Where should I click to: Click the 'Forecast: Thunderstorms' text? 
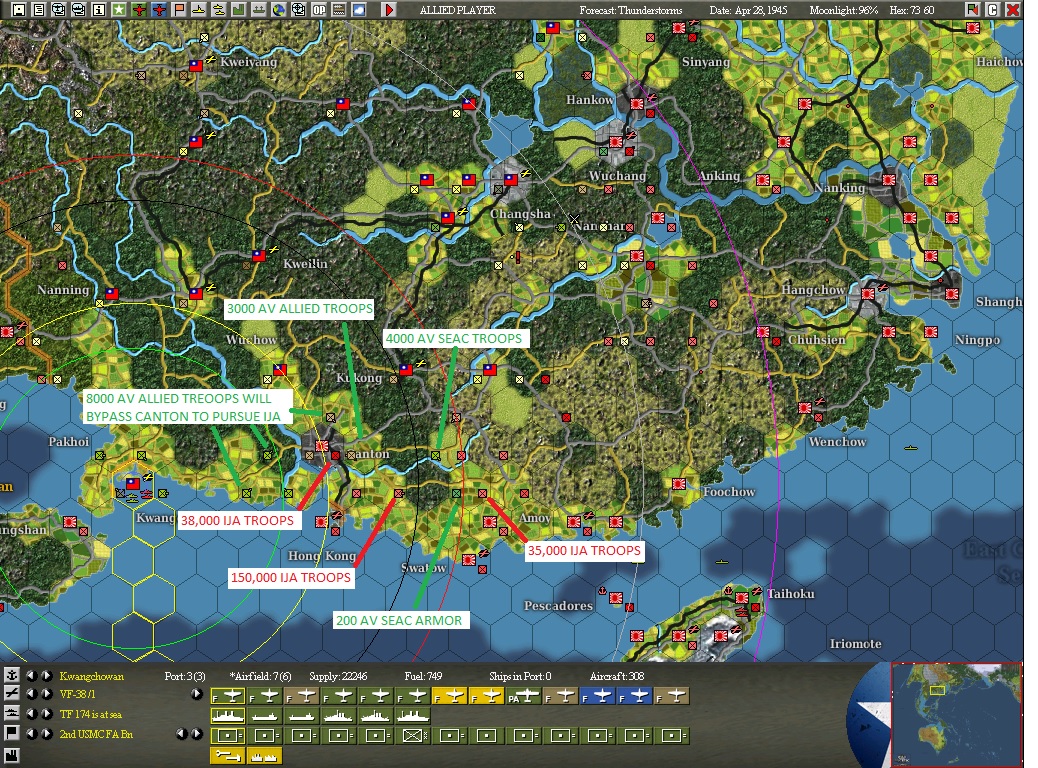(631, 10)
